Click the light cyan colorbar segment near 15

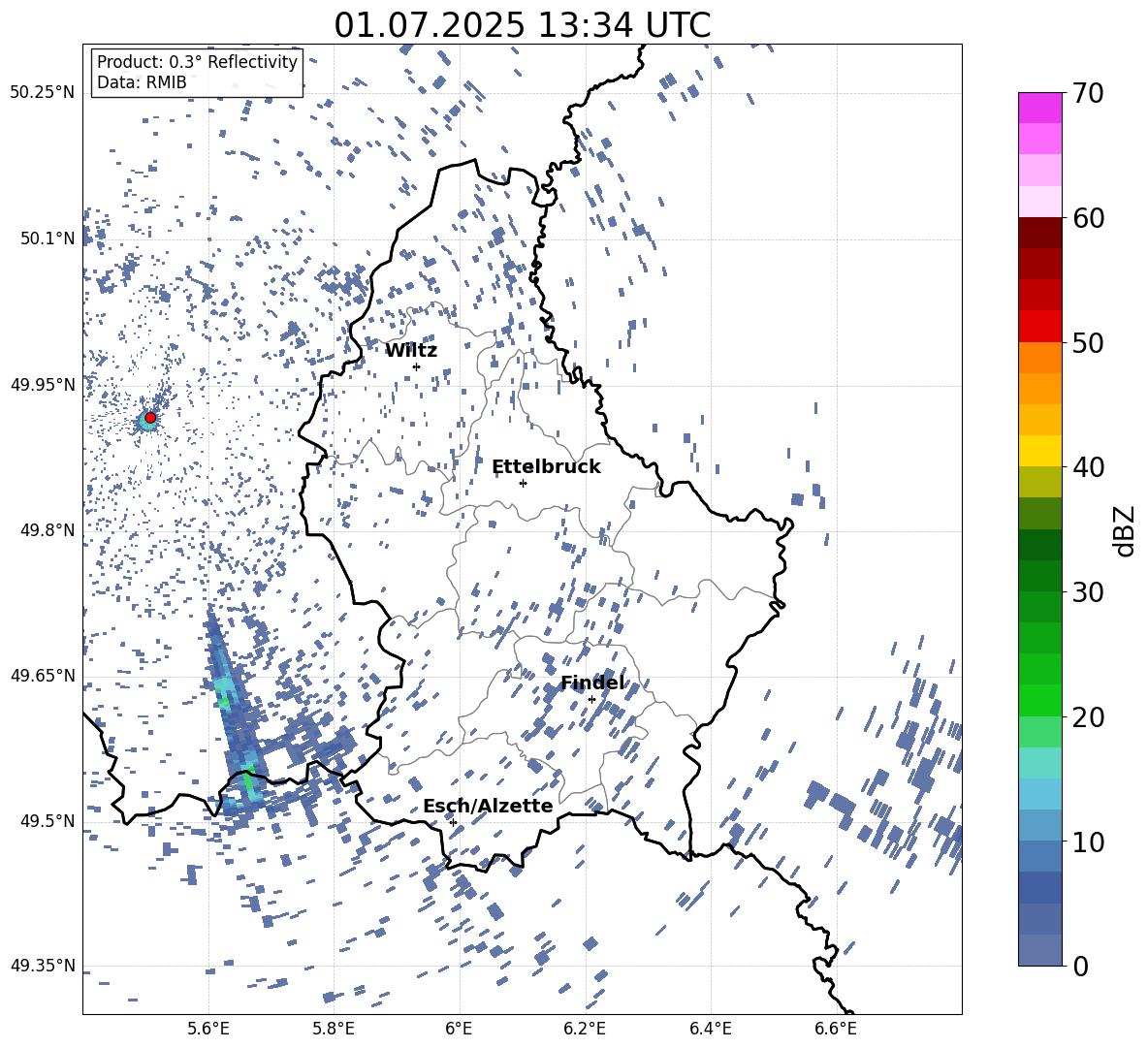click(1039, 763)
